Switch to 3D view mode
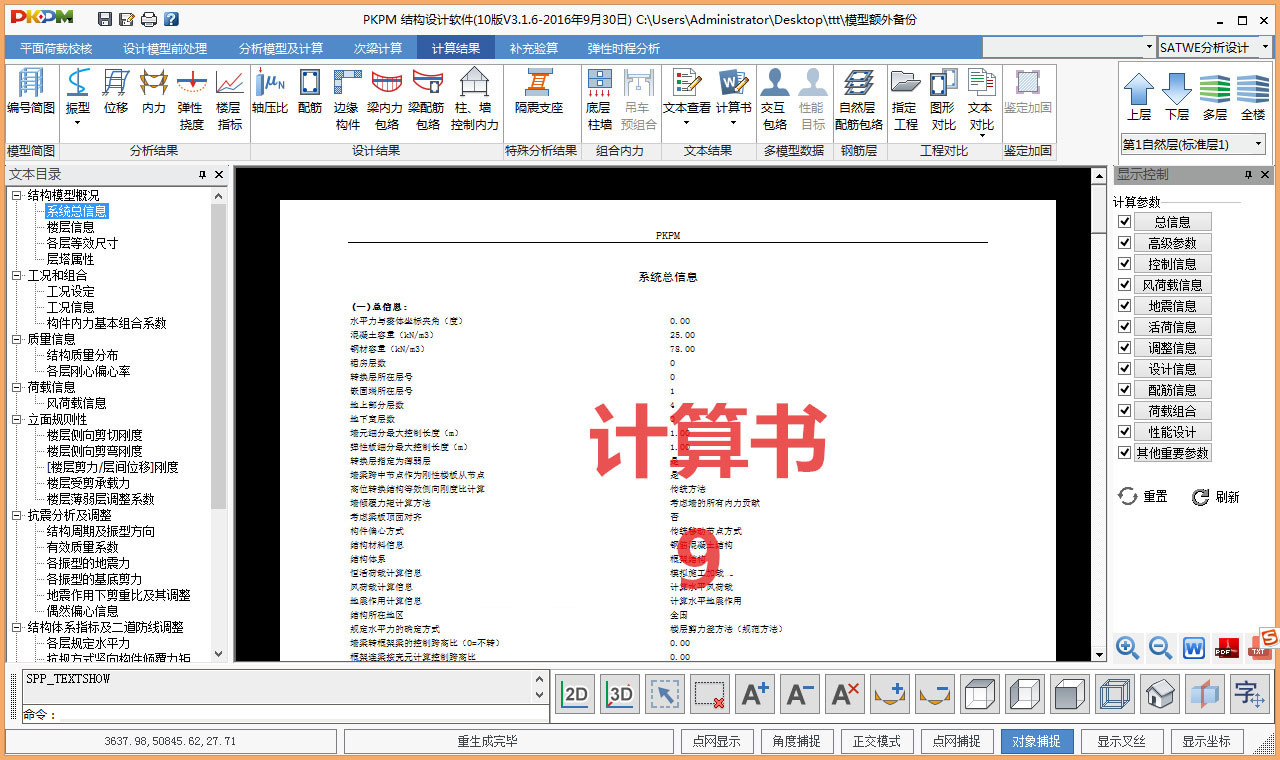 coord(619,694)
